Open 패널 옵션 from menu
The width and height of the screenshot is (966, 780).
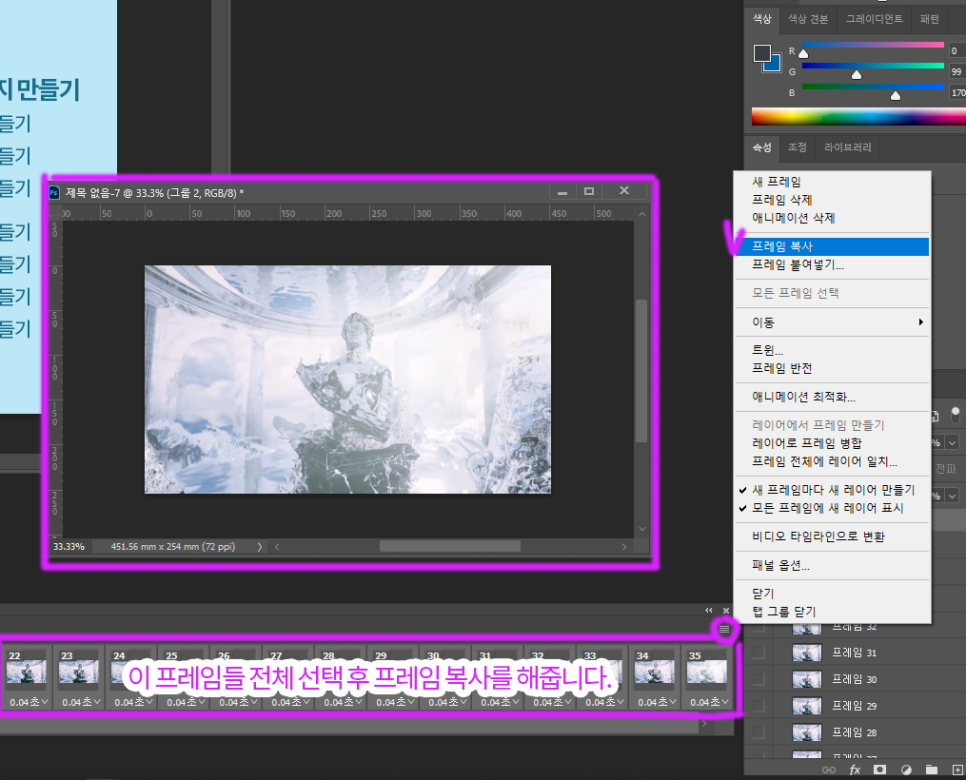pos(832,565)
